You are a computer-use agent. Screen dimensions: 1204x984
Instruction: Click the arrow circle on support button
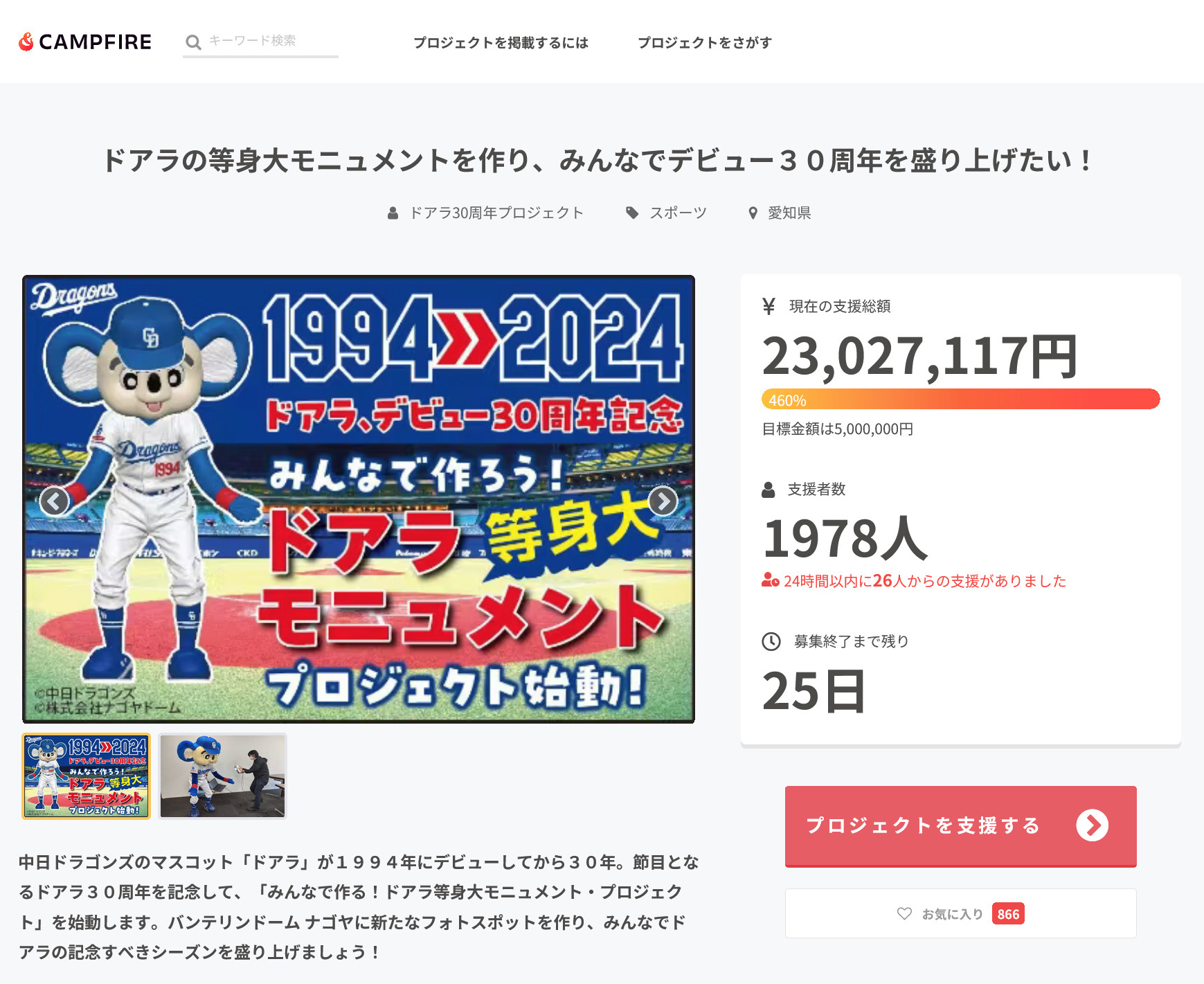[x=1092, y=825]
